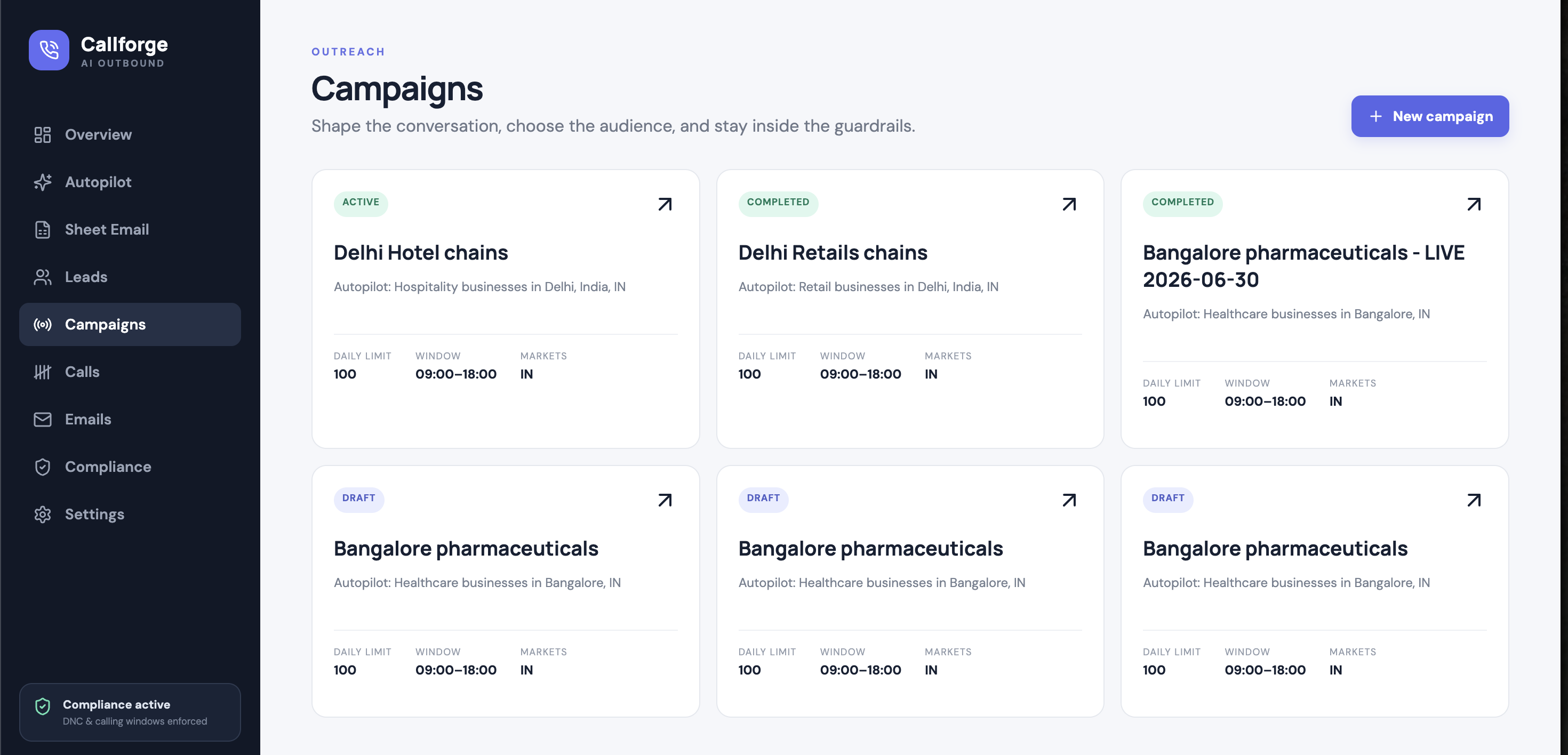Open Delhi Hotel chains arrow icon

665,204
